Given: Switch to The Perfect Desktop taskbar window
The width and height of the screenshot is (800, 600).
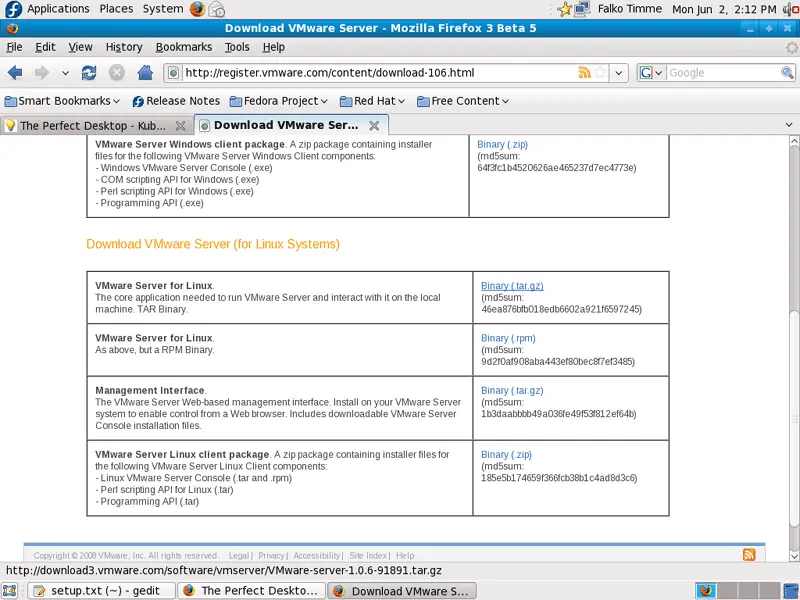Looking at the screenshot, I should 252,591.
